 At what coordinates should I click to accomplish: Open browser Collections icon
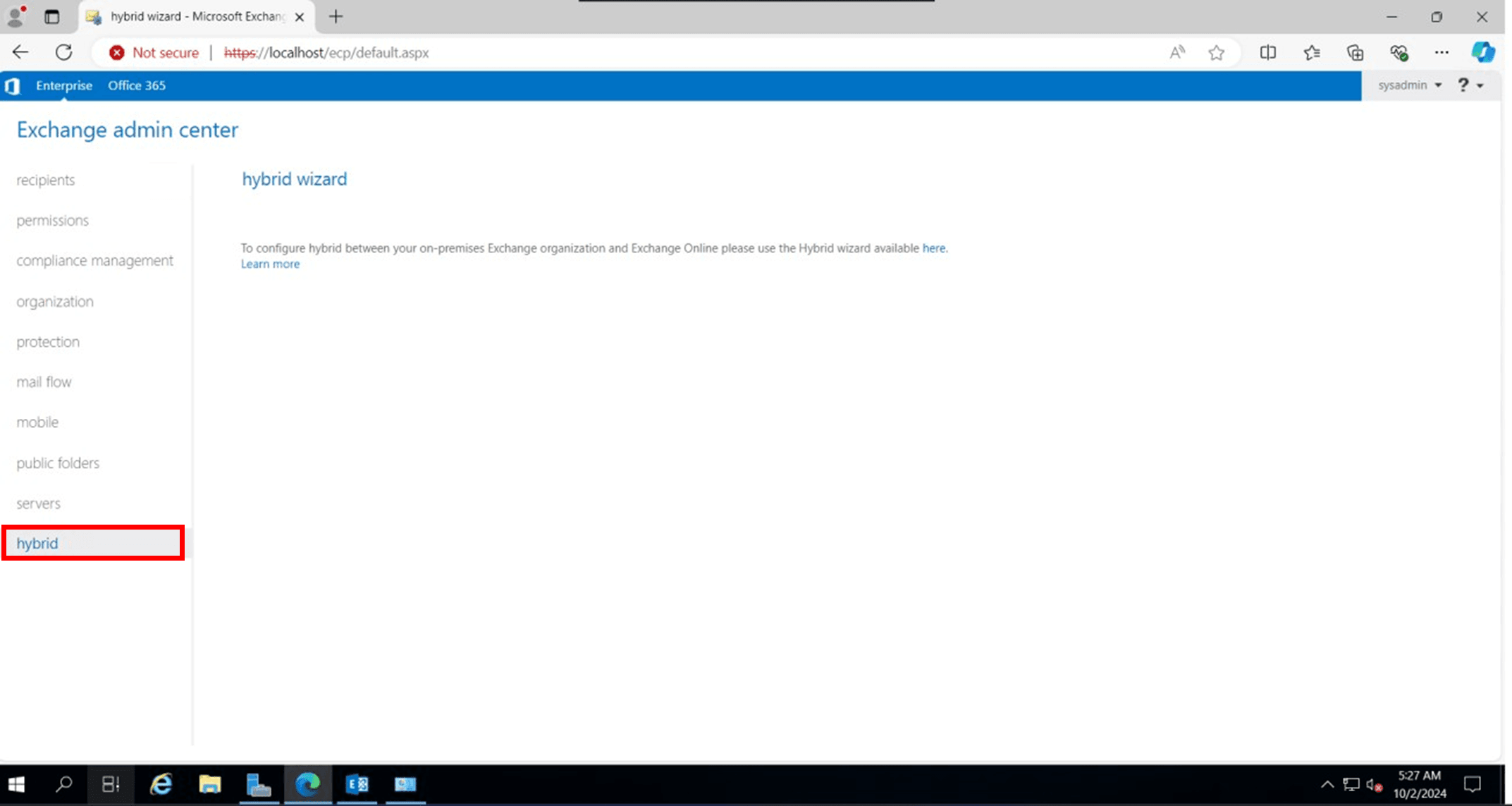coord(1355,52)
